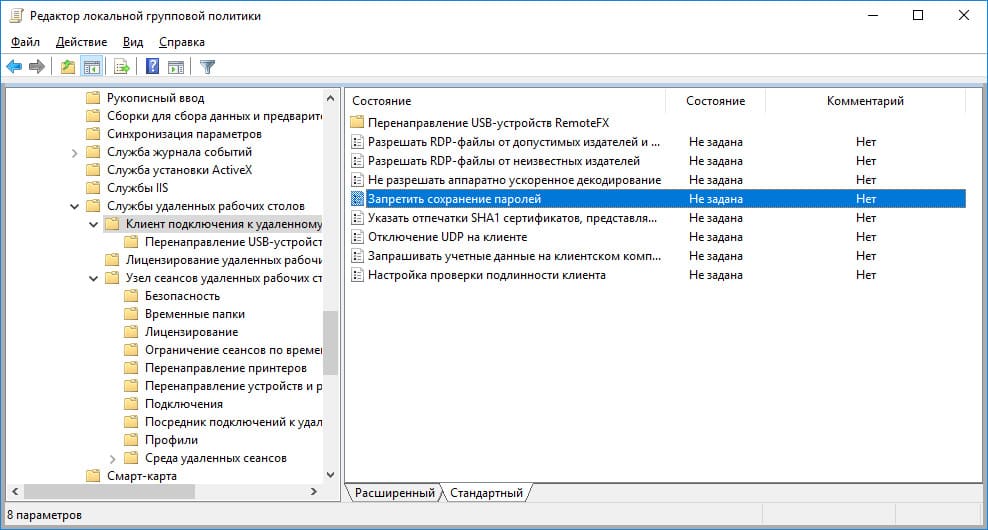The height and width of the screenshot is (530, 988).
Task: Collapse the Службы удаленных рабочих столов node
Action: [x=75, y=206]
